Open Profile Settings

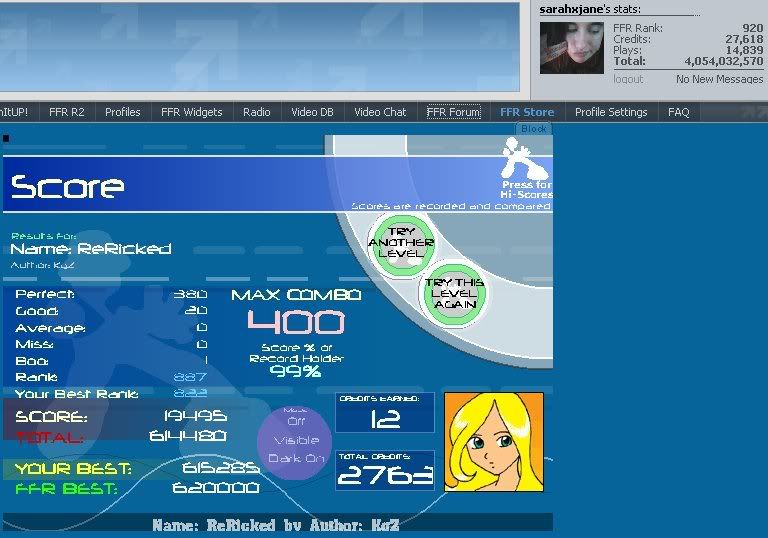tap(611, 112)
